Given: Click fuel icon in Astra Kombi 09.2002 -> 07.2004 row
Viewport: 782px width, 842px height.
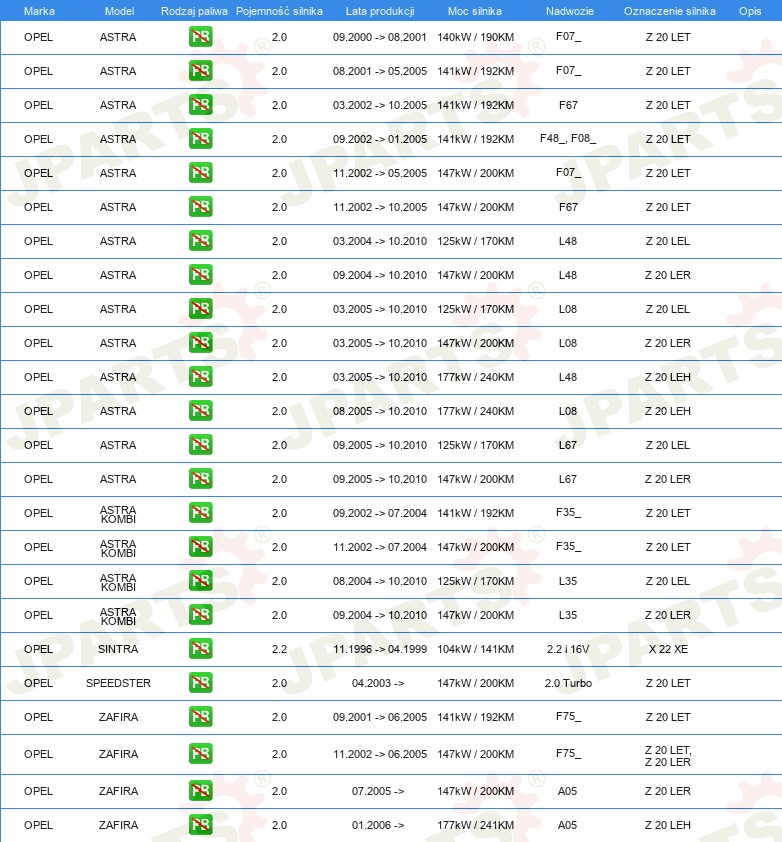Looking at the screenshot, I should pyautogui.click(x=200, y=513).
